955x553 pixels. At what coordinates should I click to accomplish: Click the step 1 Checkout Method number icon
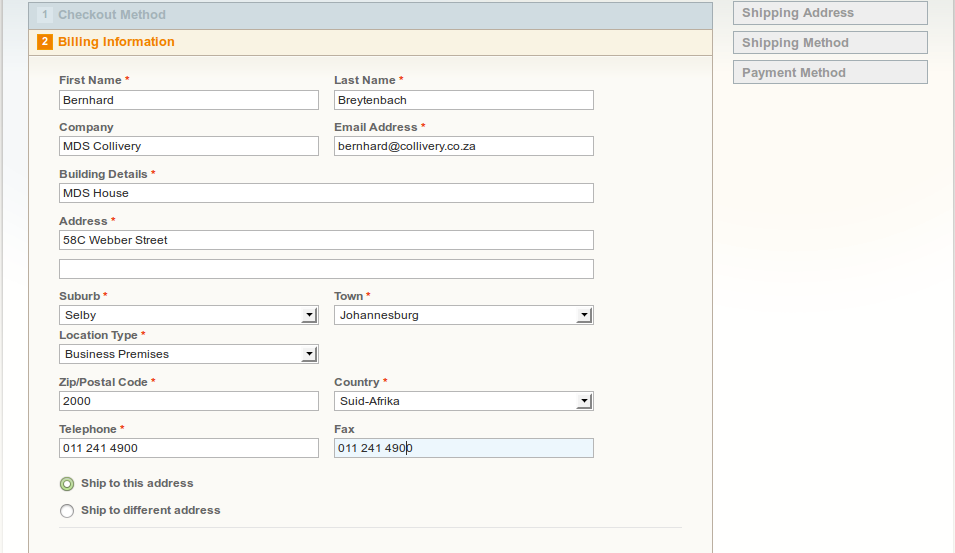44,15
